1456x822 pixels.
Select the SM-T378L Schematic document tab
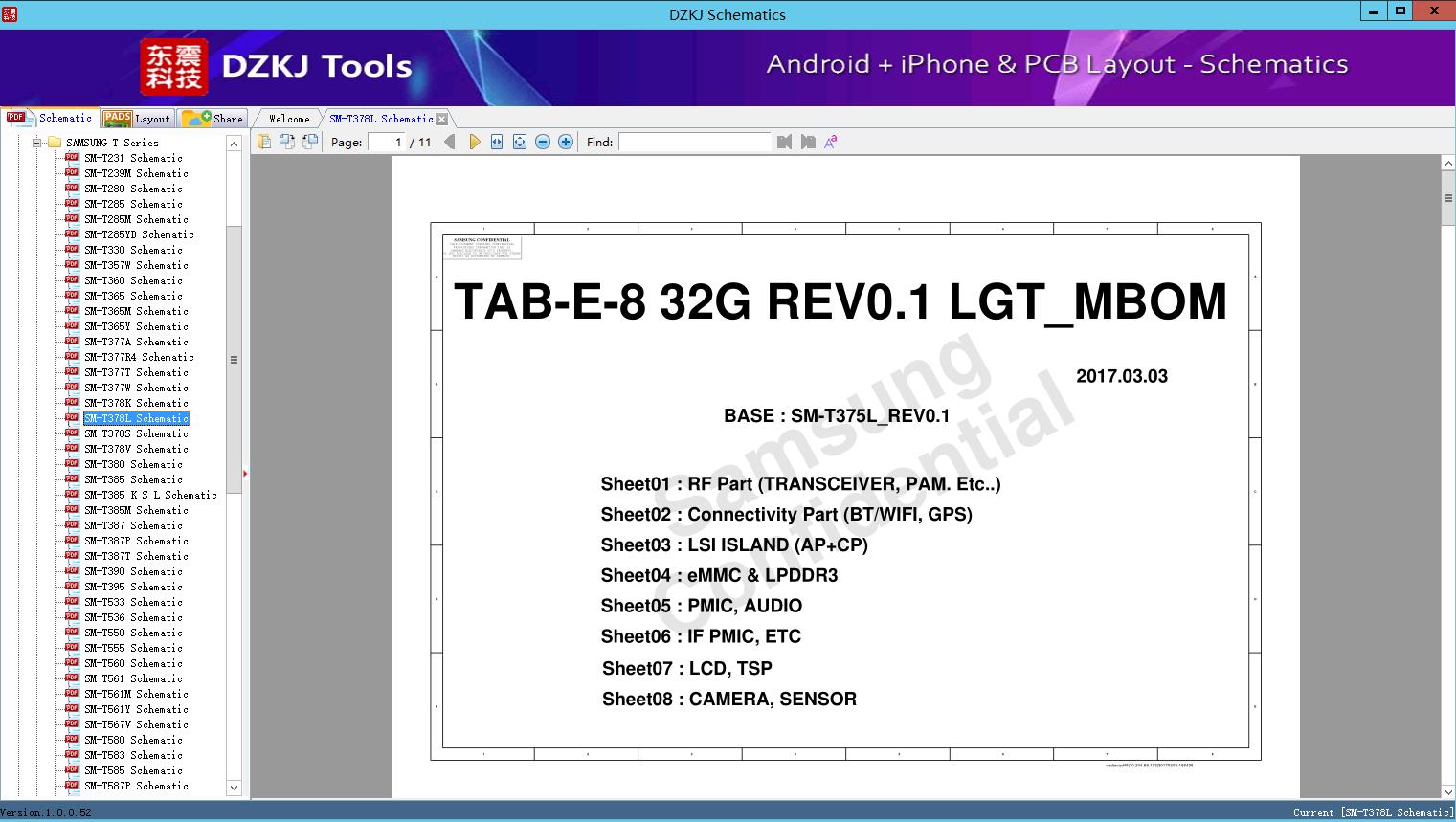381,119
